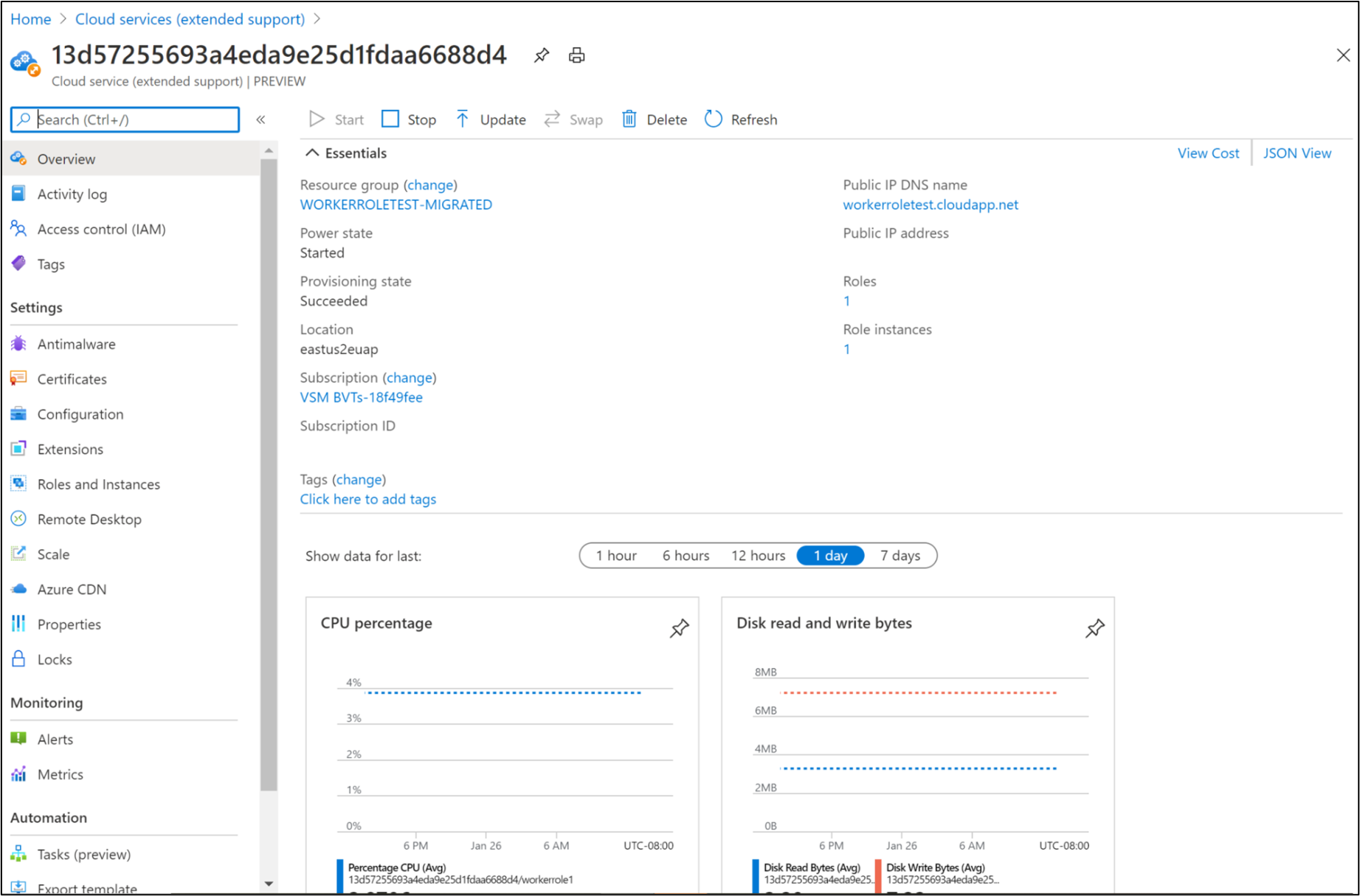Click the Configuration toolbox icon
The image size is (1360, 896).
[19, 414]
